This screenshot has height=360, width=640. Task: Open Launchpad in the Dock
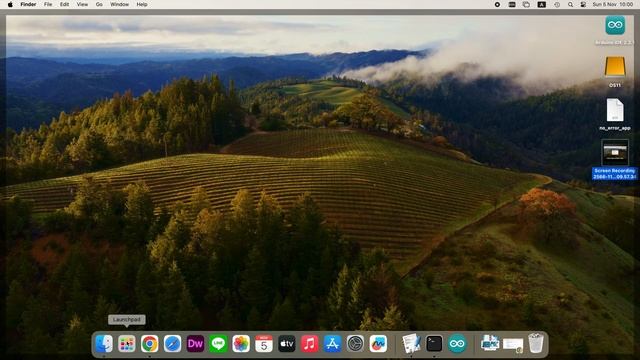pos(127,344)
